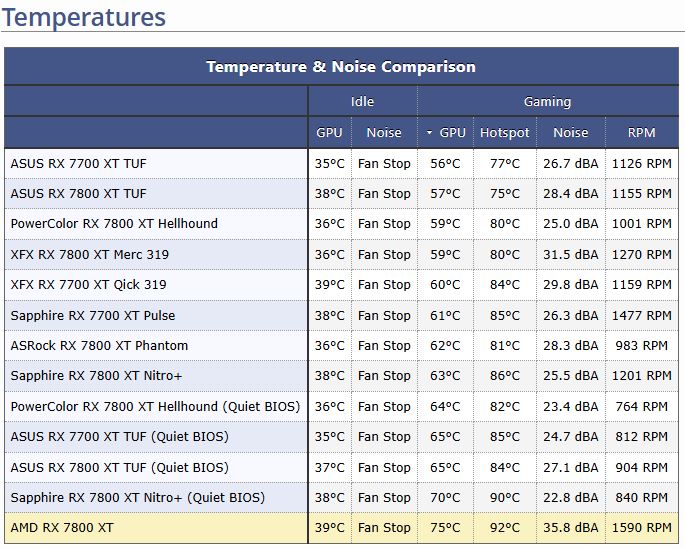Screen dimensions: 685x549
Task: Click the 35.8 dBA noise value
Action: coord(571,528)
